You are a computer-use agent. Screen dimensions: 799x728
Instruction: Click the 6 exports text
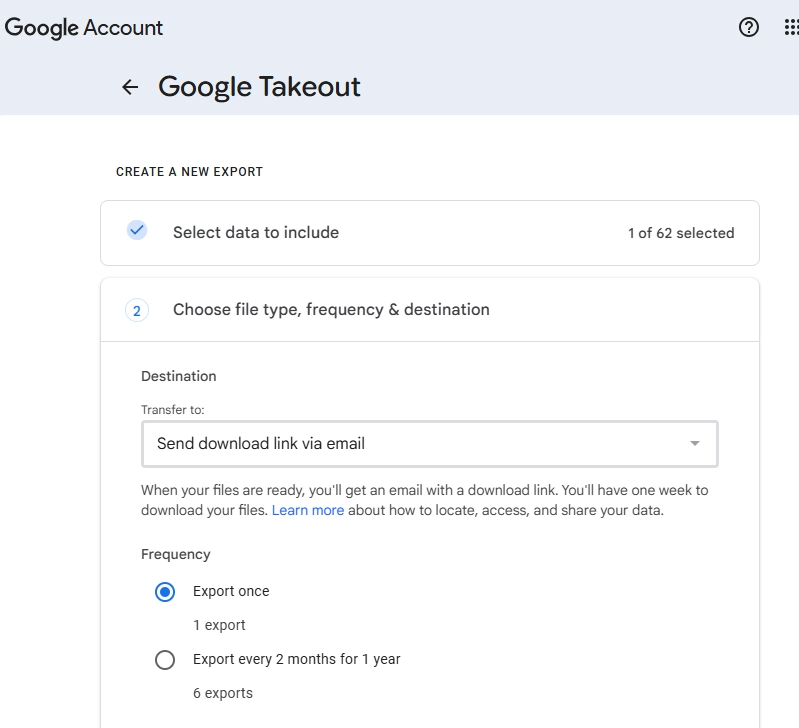pyautogui.click(x=223, y=693)
